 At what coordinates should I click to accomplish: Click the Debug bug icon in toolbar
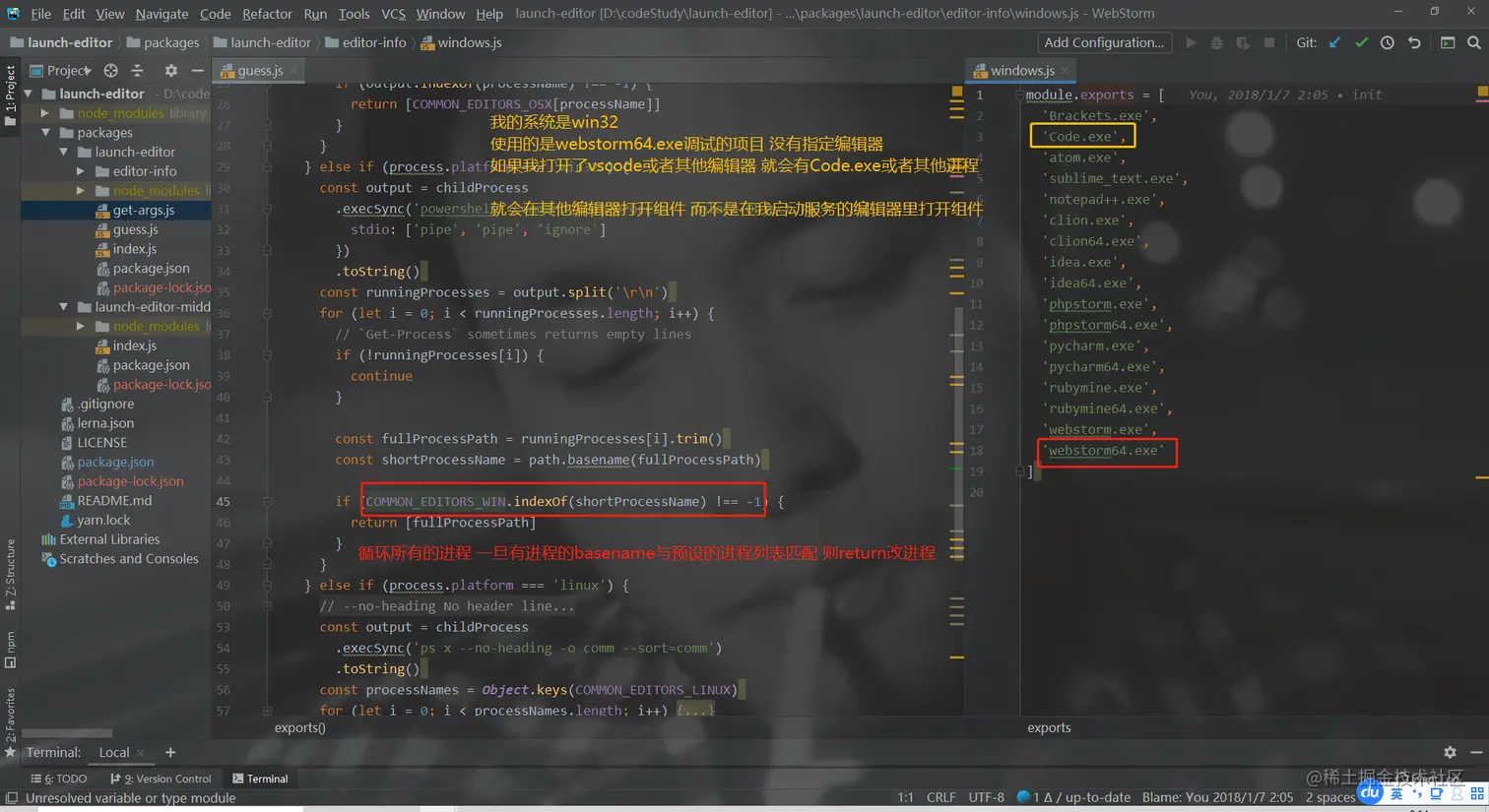pos(1216,42)
